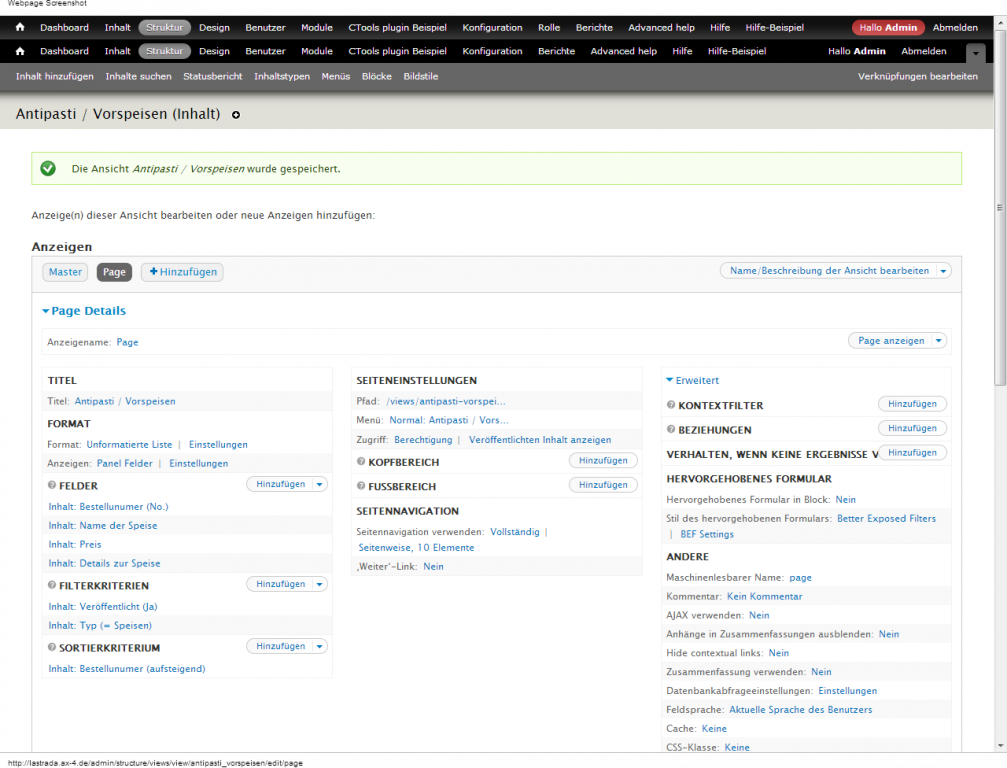Click the help icon beside KONTEXTFILTER

(x=671, y=405)
